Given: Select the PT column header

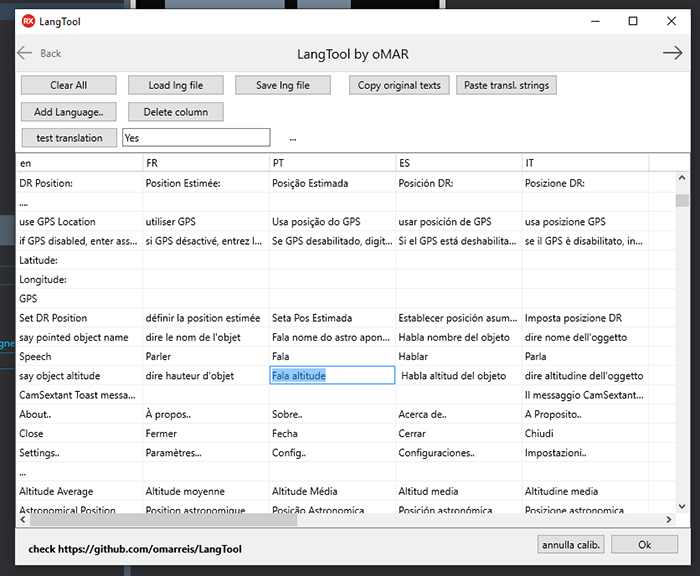Looking at the screenshot, I should [332, 163].
